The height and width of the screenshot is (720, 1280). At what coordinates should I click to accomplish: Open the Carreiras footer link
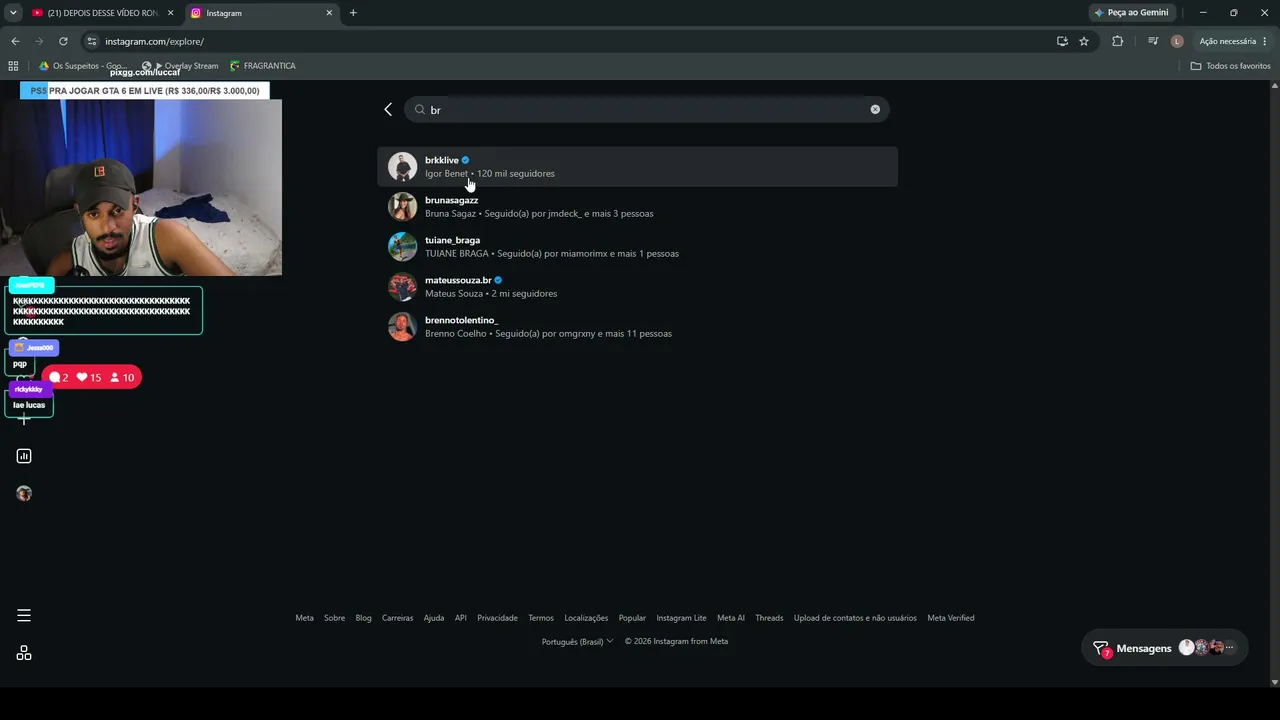point(397,618)
